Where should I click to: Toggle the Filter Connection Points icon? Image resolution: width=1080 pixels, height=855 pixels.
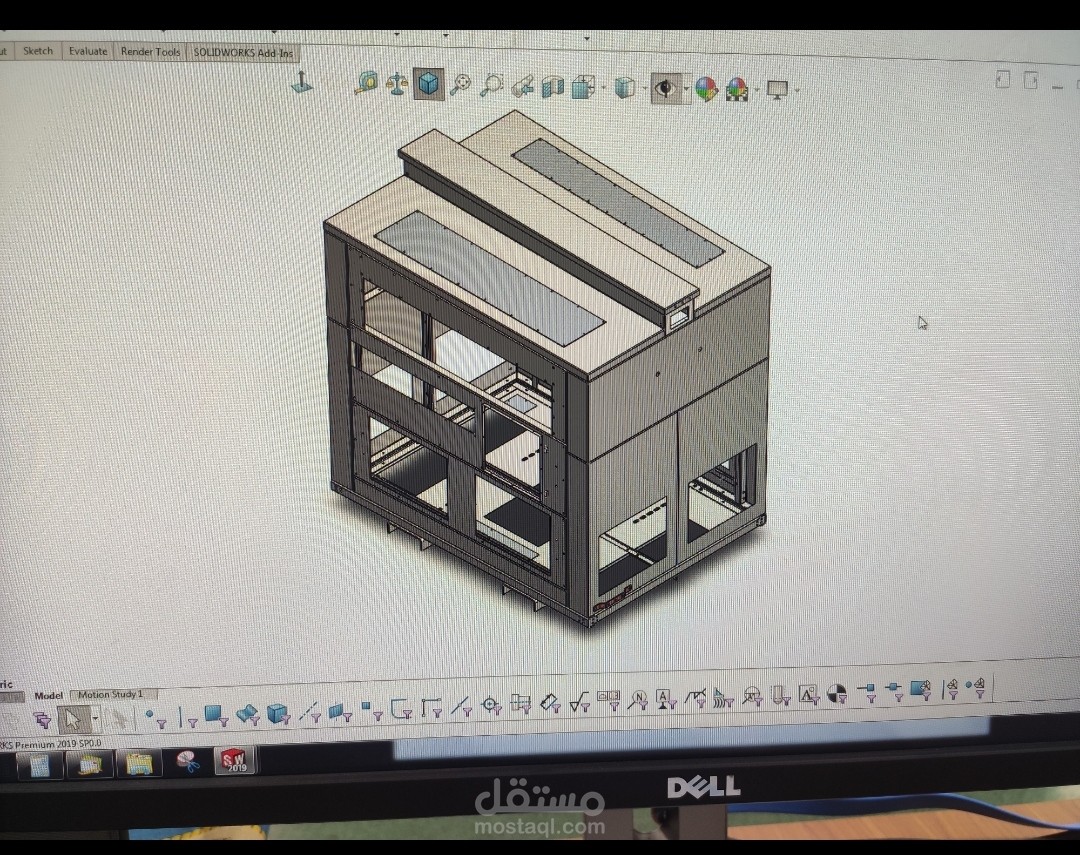click(868, 692)
